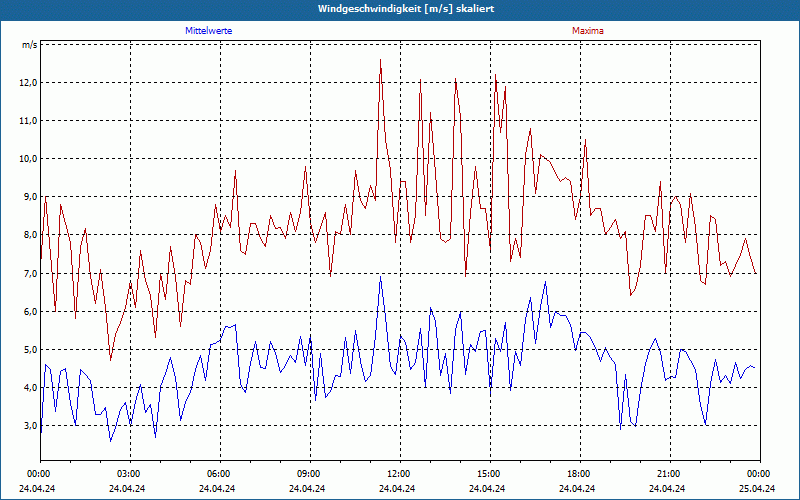Click the 9,0 y-axis value
This screenshot has height=500, width=800.
[x=30, y=197]
